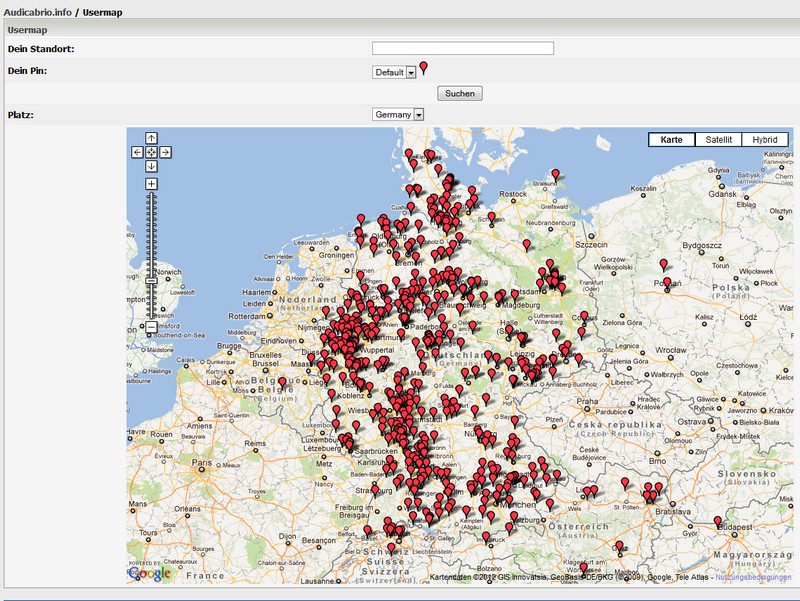This screenshot has height=601, width=800.
Task: Click the zoom level slider handle
Action: coord(151,281)
